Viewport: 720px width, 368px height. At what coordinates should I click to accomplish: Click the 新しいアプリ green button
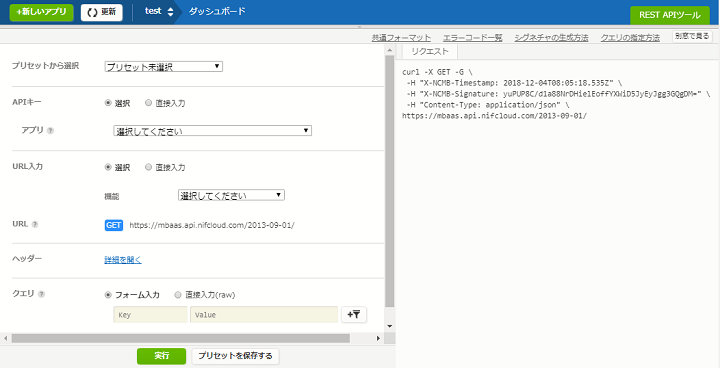pyautogui.click(x=41, y=12)
